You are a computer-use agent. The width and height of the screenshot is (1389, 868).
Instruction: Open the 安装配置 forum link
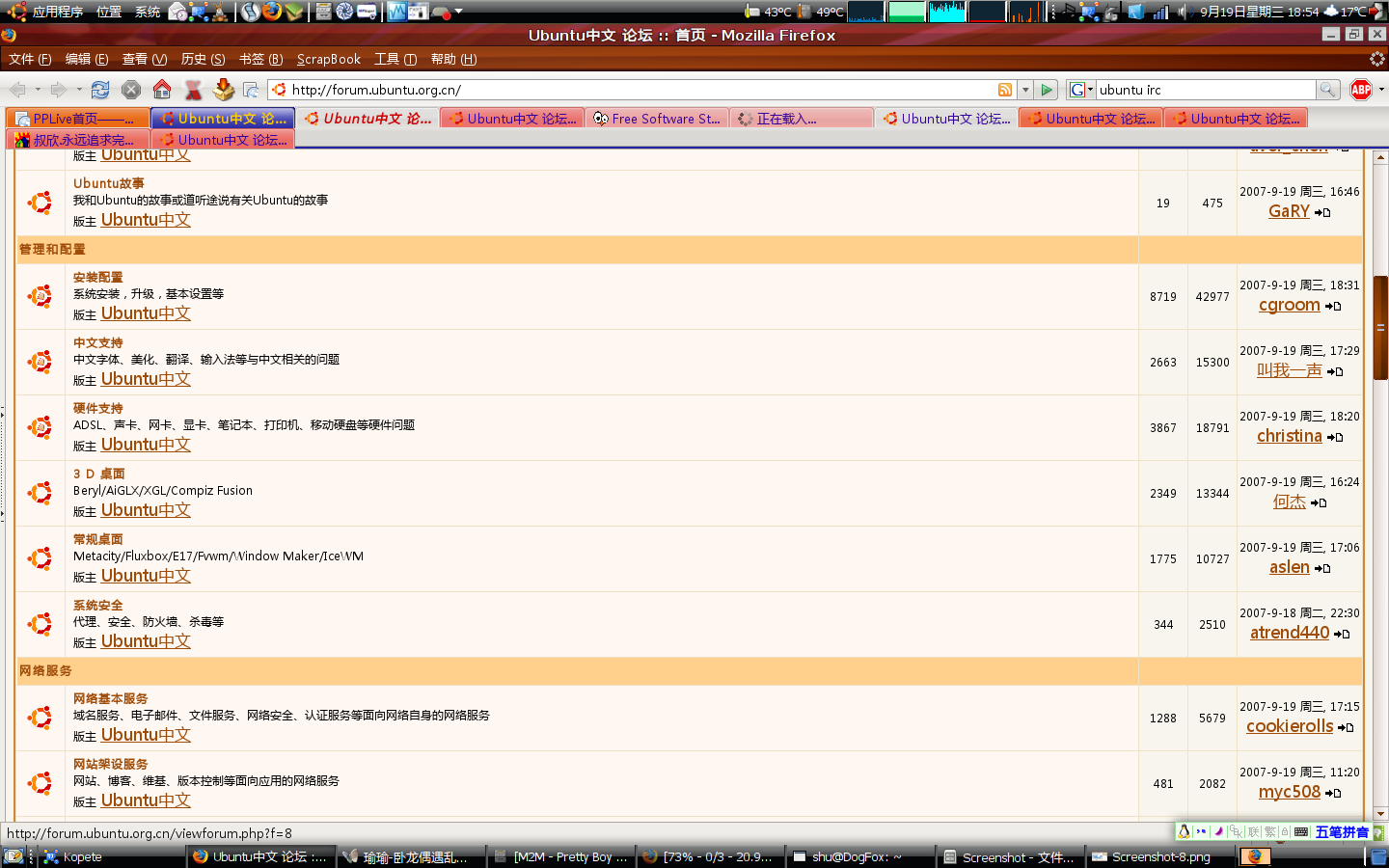click(98, 278)
